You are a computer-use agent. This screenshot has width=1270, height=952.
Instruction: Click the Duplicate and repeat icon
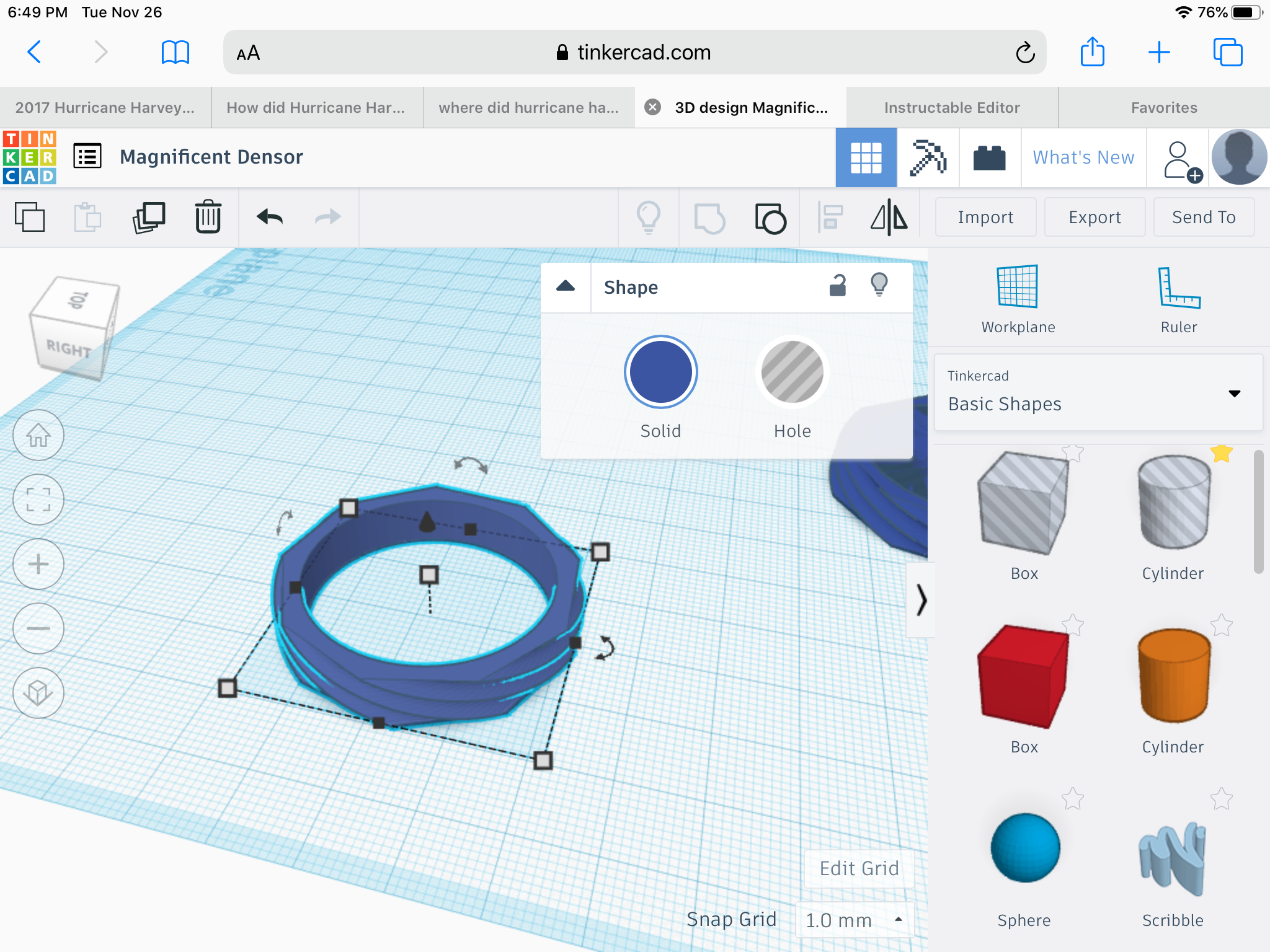[149, 217]
